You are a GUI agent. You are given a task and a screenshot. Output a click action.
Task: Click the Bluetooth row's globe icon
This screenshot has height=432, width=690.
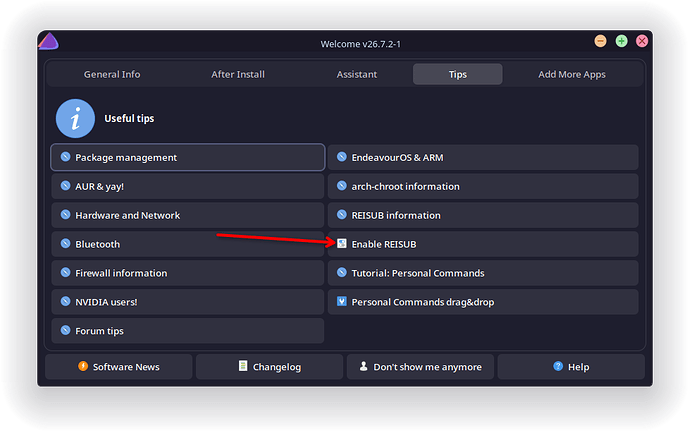[x=66, y=243]
